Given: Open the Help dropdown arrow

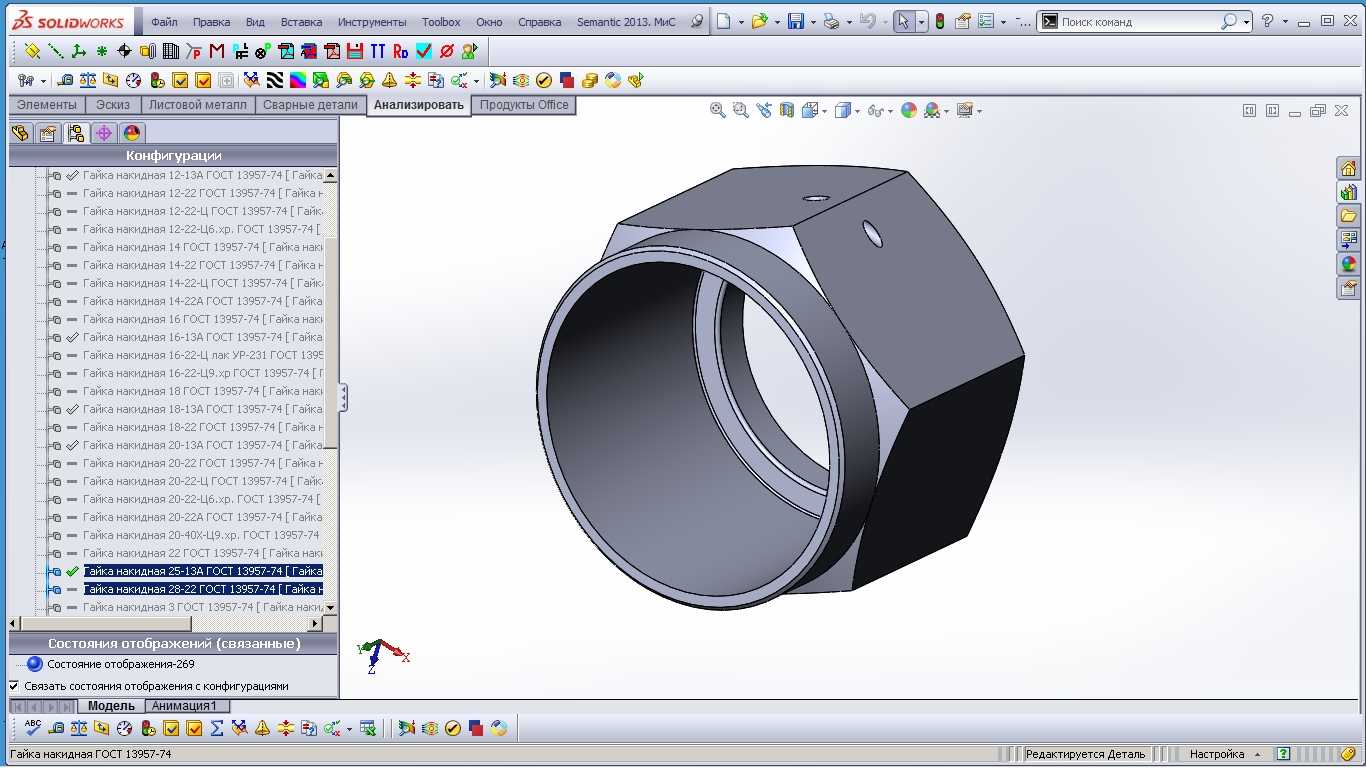Looking at the screenshot, I should pos(1284,22).
